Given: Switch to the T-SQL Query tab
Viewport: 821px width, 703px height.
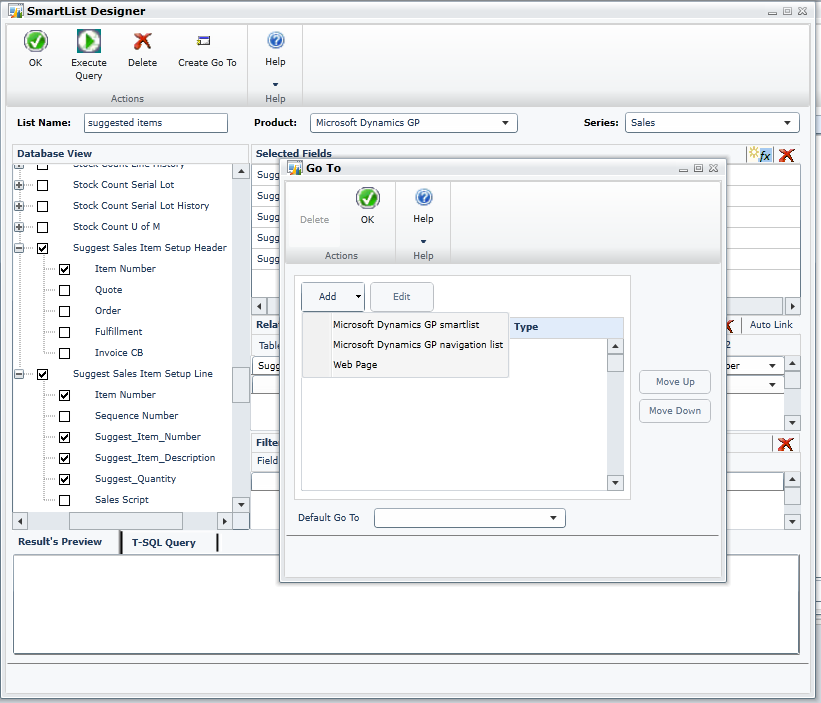Looking at the screenshot, I should [x=164, y=543].
